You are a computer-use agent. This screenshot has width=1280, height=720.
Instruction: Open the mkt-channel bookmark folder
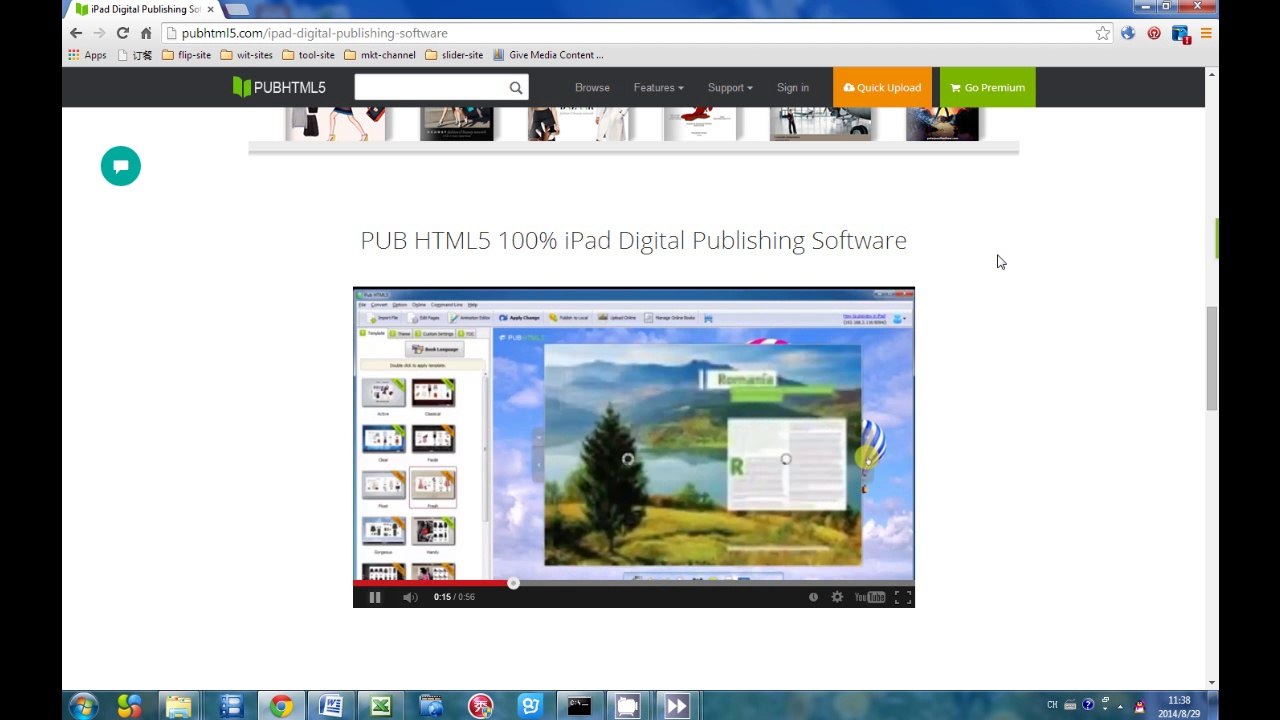380,55
